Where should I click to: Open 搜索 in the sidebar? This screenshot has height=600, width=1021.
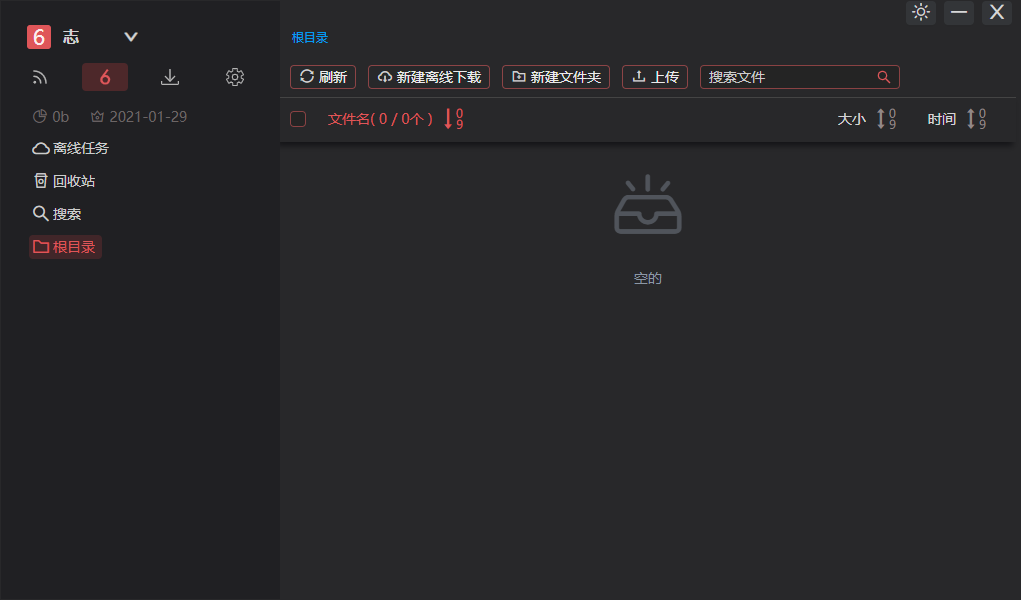point(58,214)
